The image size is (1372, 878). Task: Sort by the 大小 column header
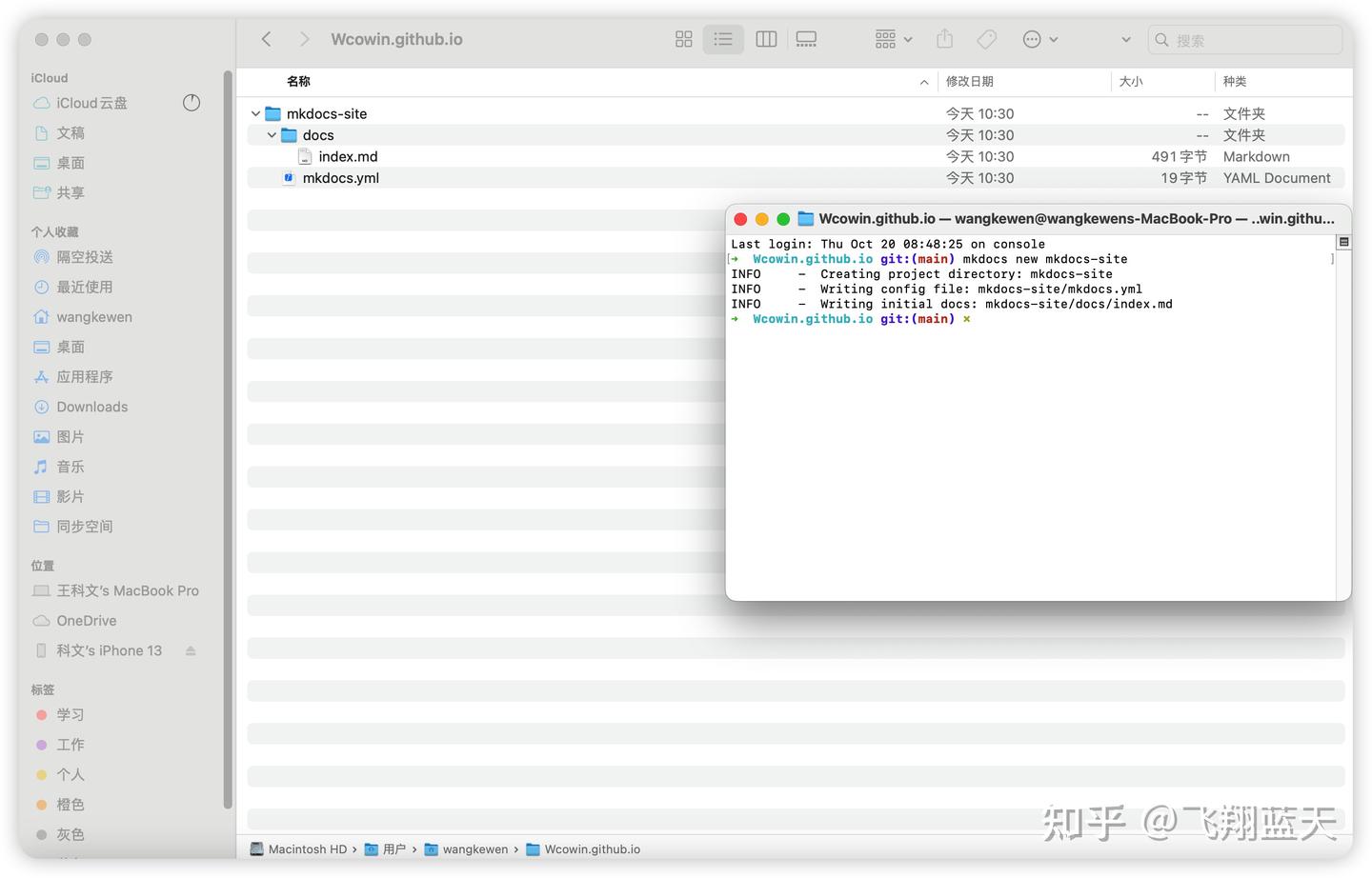1131,82
